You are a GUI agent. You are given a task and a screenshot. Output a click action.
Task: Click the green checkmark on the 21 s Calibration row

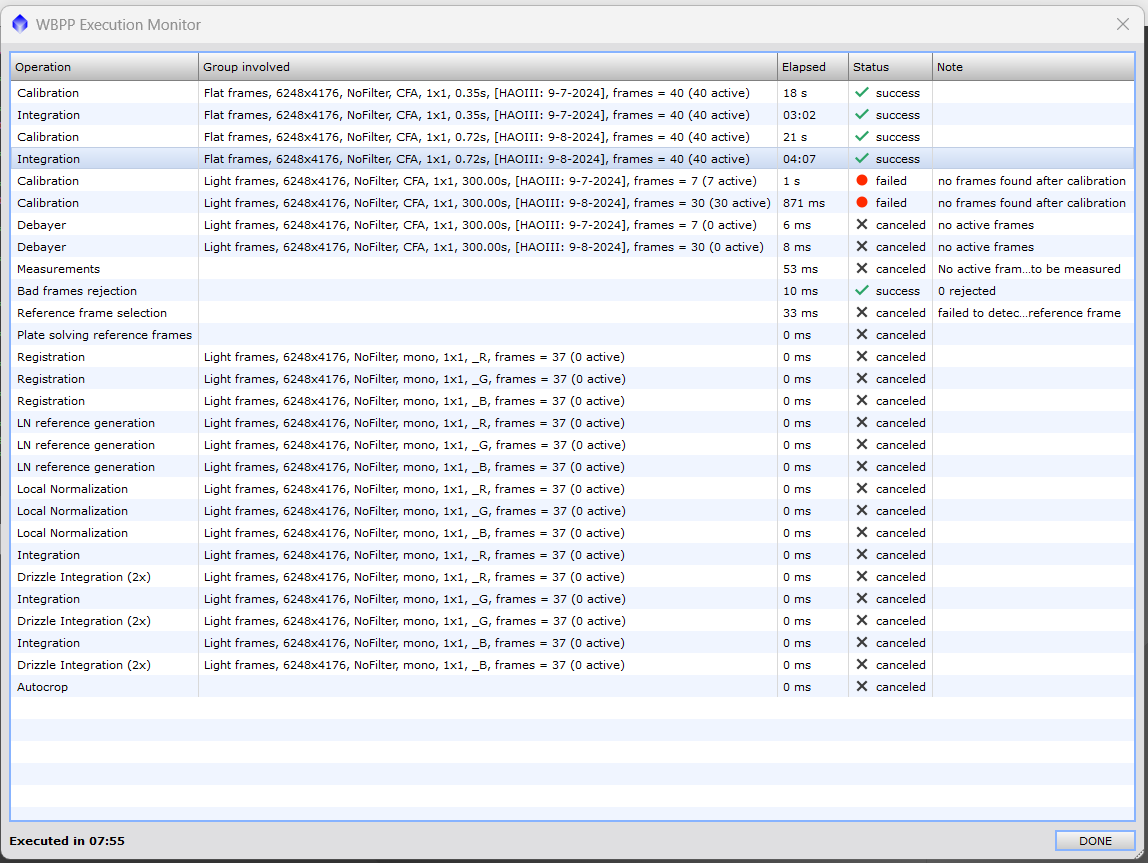tap(862, 136)
